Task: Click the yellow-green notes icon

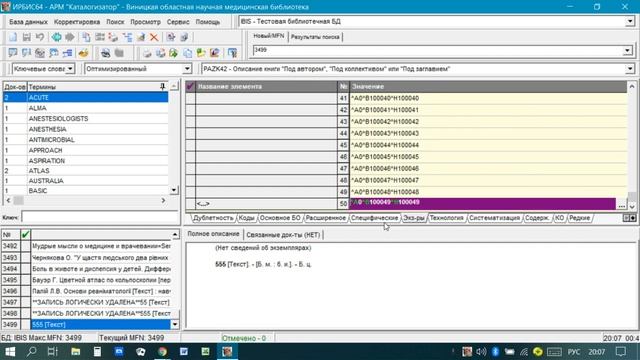Action: tap(201, 53)
